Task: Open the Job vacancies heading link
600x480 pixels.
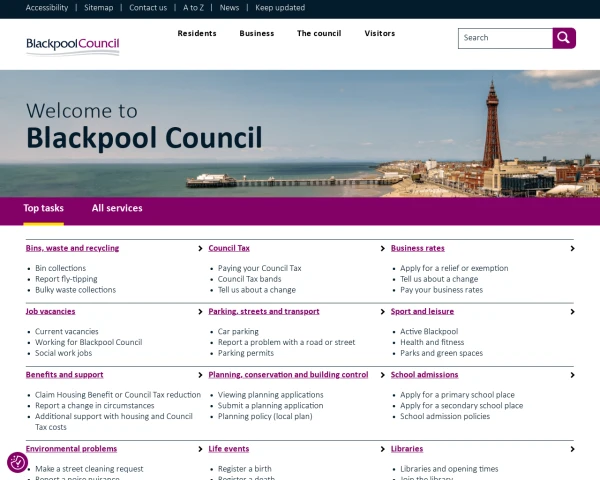Action: point(51,311)
